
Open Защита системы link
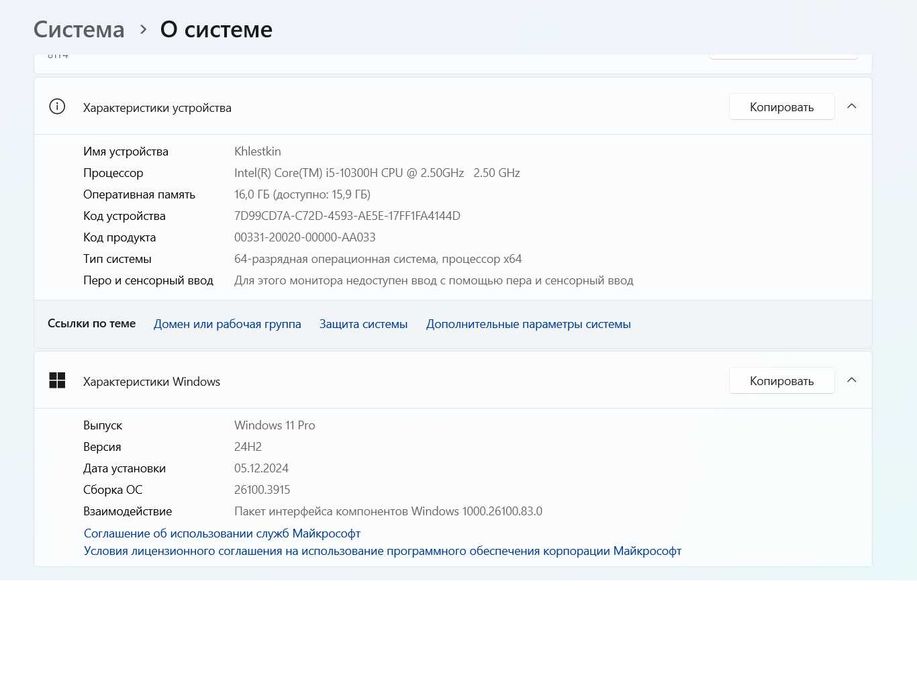(x=363, y=324)
